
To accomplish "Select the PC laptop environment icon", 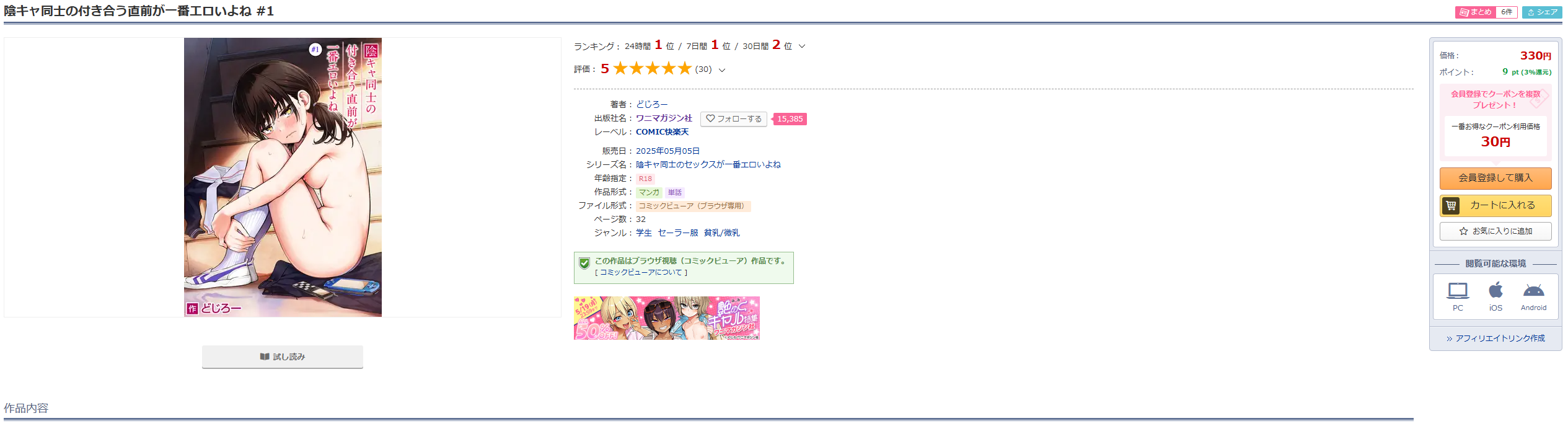I will click(x=1458, y=290).
